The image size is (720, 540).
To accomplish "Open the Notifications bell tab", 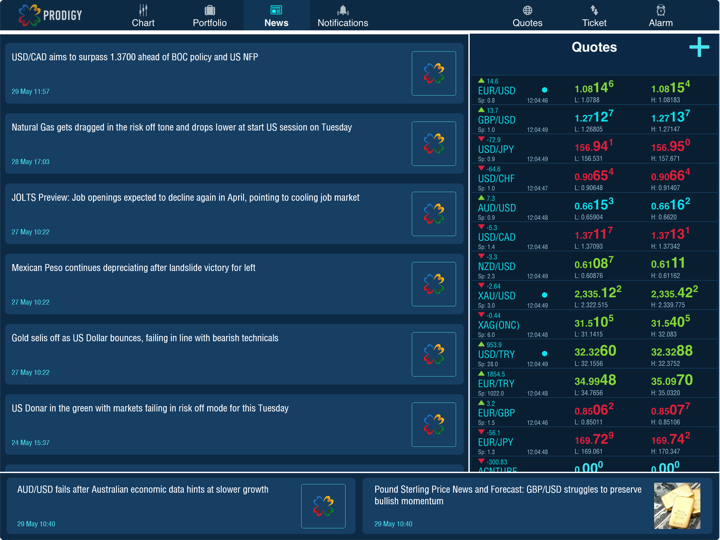I will [343, 16].
